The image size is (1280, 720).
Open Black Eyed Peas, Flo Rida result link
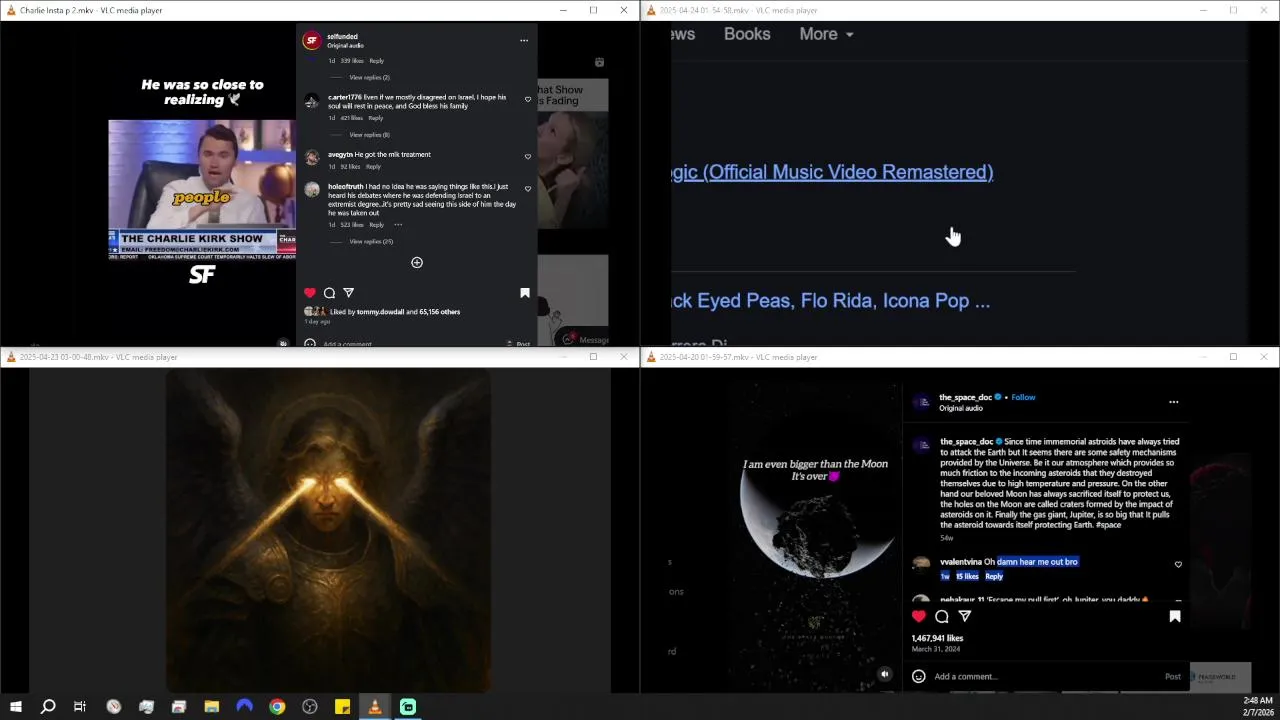click(831, 301)
